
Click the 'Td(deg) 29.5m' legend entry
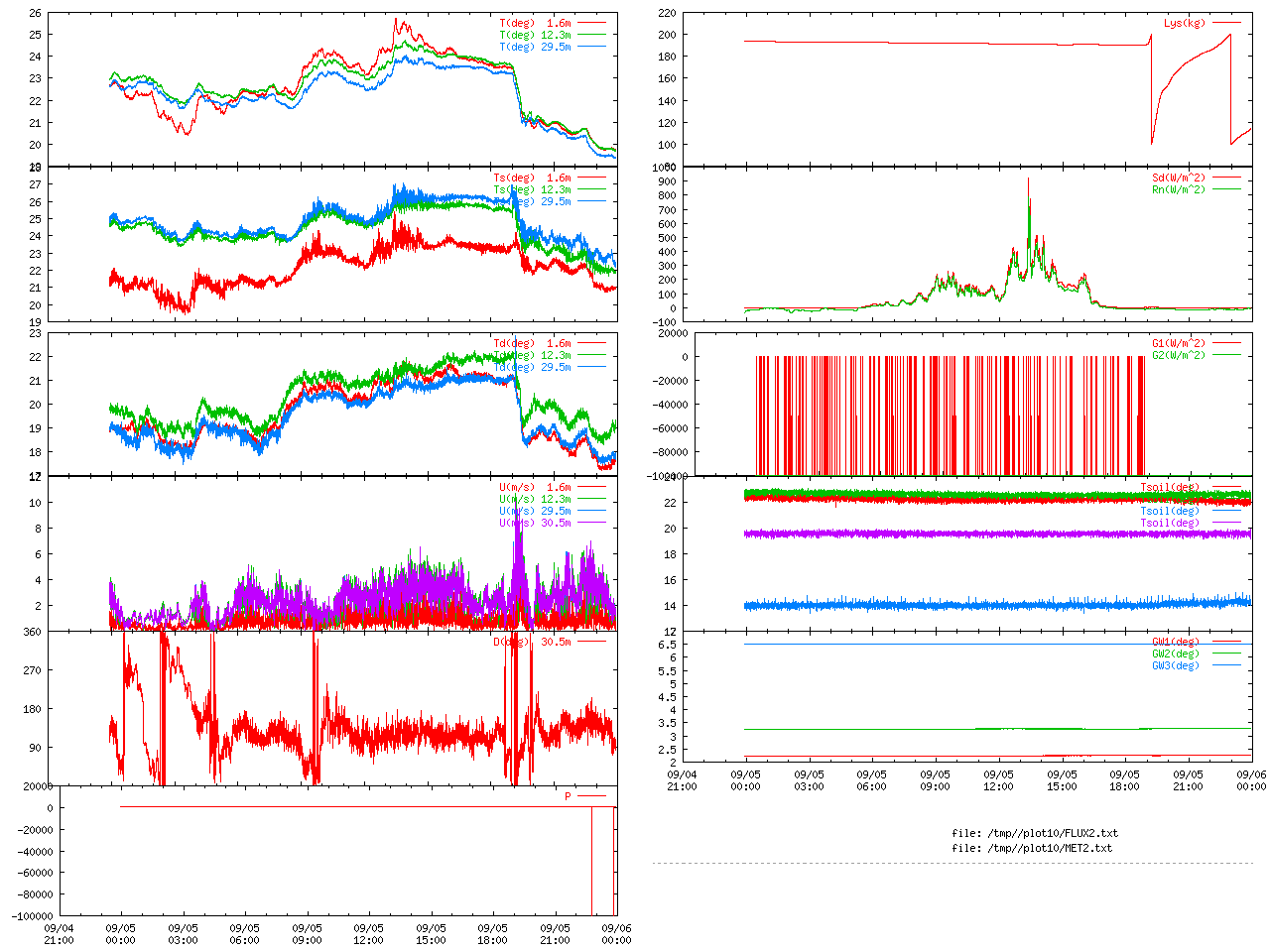click(532, 368)
